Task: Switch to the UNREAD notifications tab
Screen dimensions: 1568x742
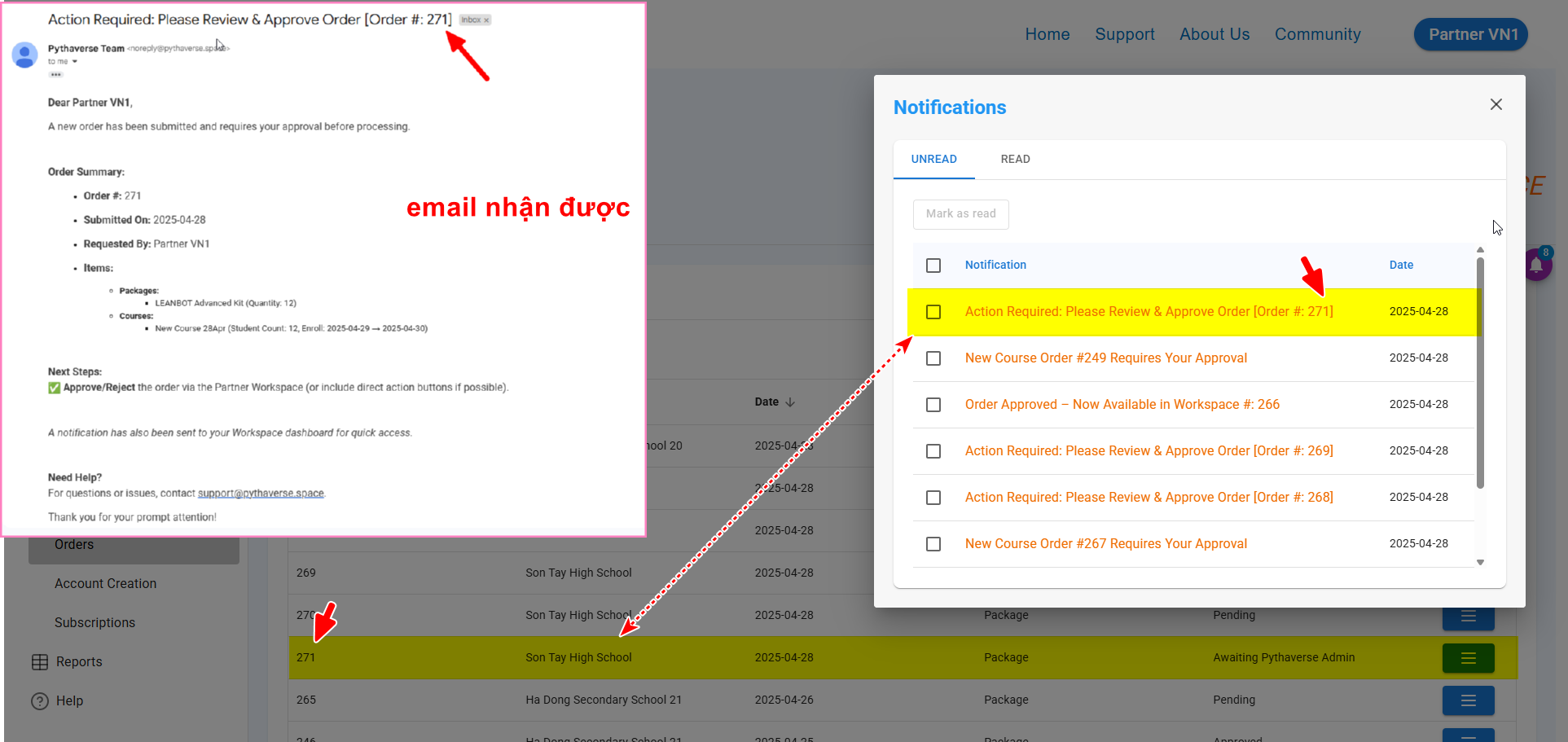Action: click(933, 159)
